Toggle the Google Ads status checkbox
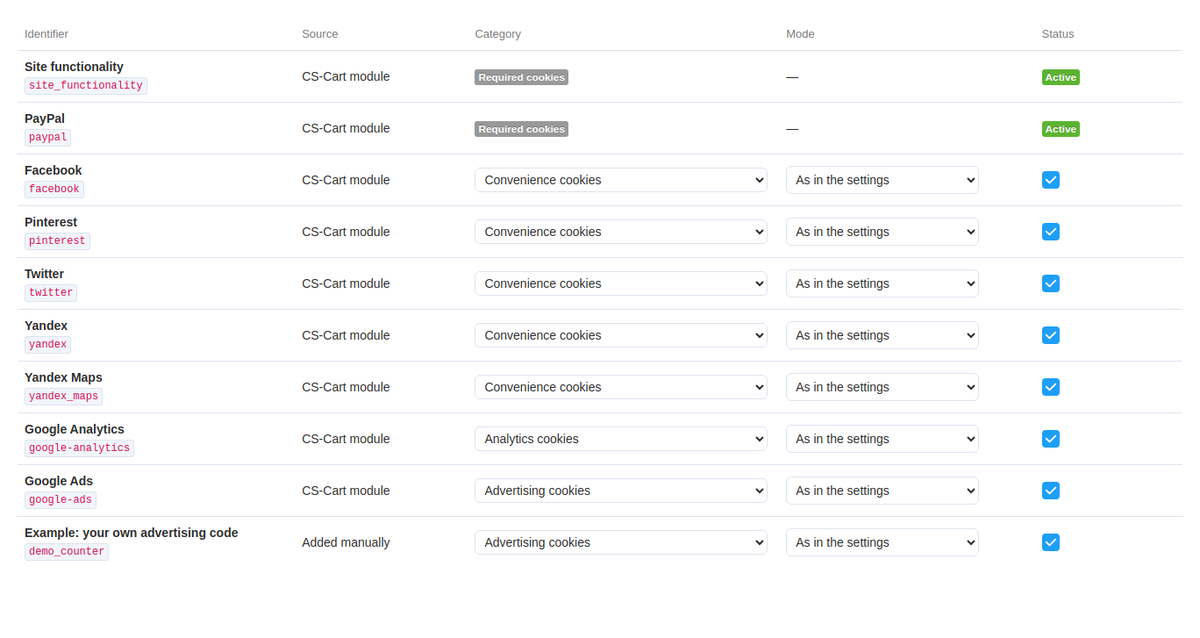Screen dimensions: 1200x638 click(1050, 491)
